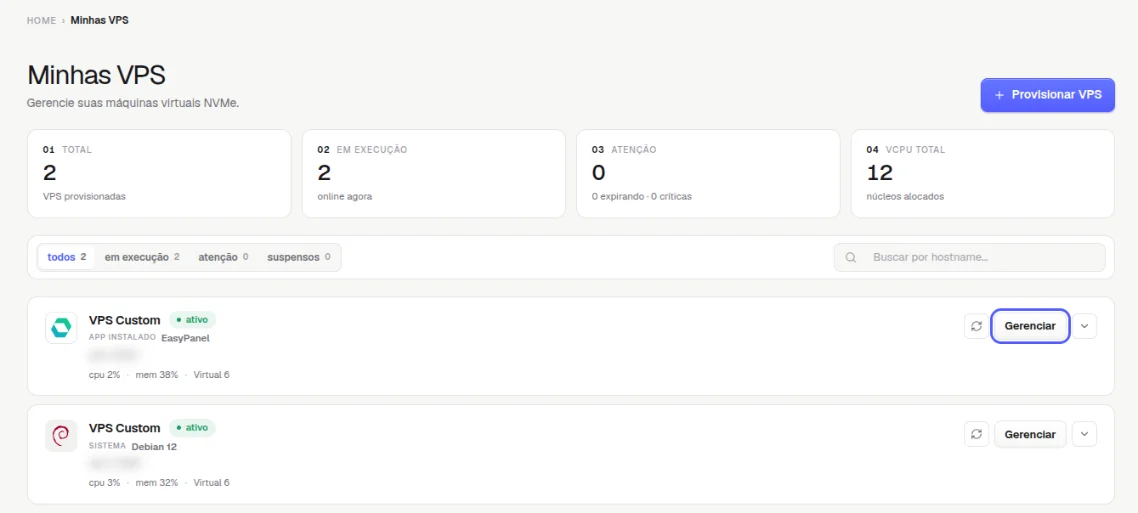Expand options chevron for EasyPanel VPS
Screen dimensions: 1138x513
(1084, 327)
